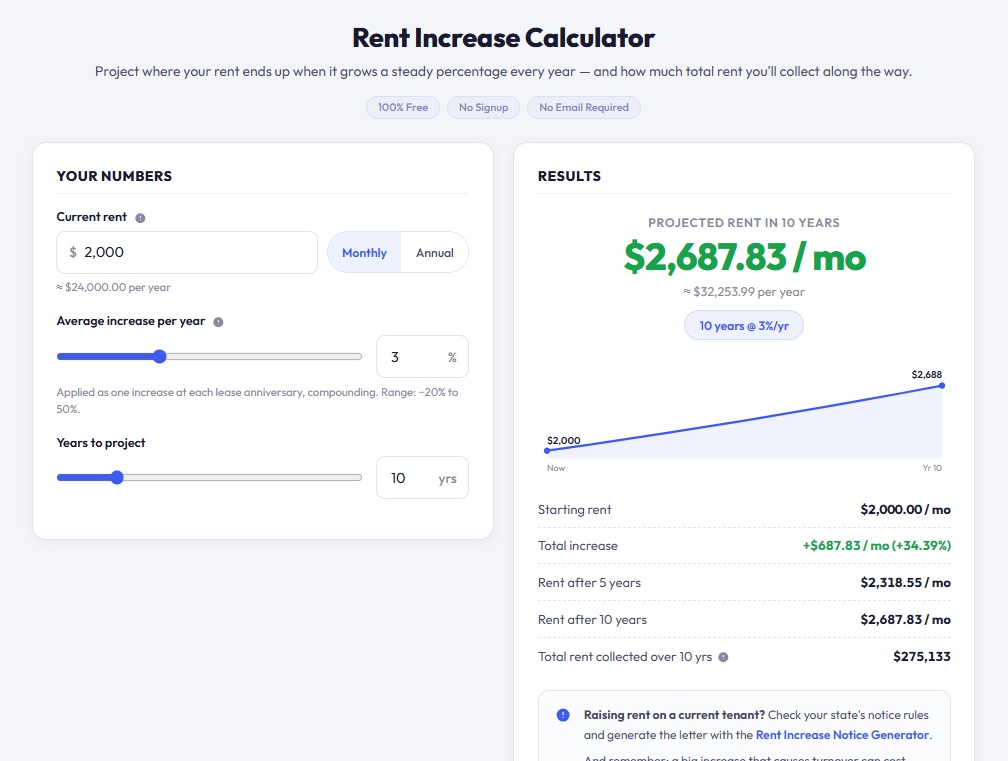This screenshot has width=1008, height=761.
Task: Click the 'RESULTS' section heading
Action: [569, 176]
